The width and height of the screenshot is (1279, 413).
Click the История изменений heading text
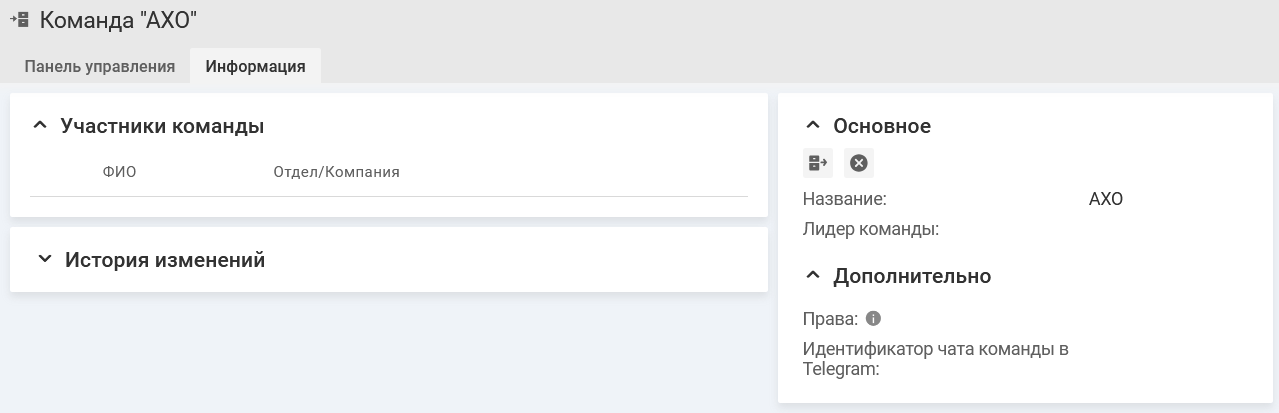pyautogui.click(x=165, y=260)
